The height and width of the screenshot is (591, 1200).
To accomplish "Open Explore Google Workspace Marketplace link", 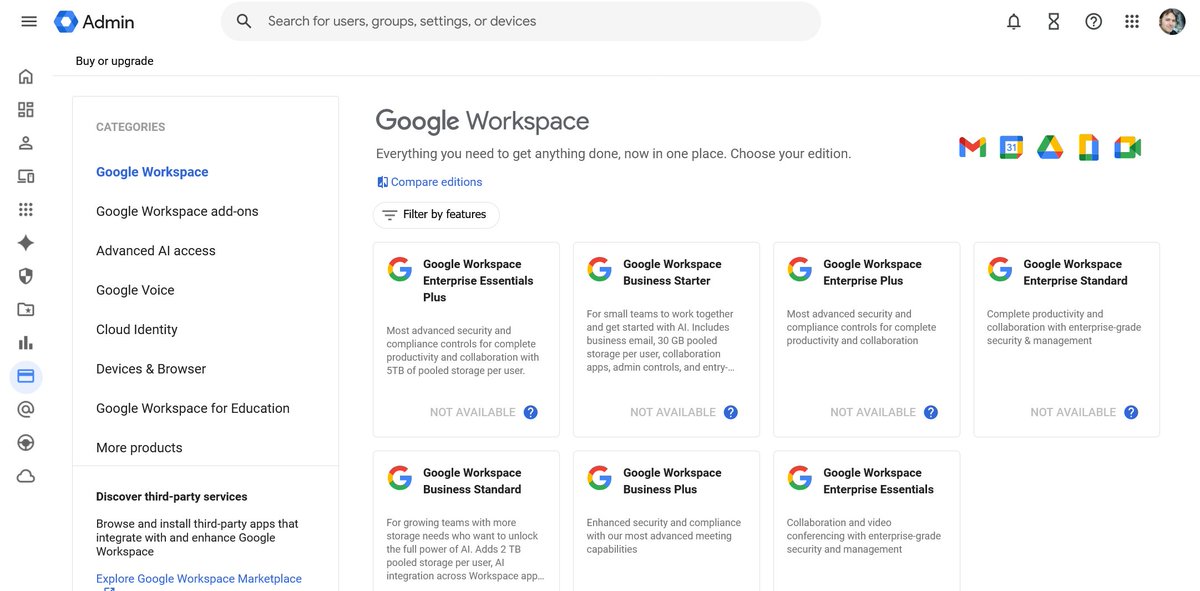I will [x=199, y=579].
